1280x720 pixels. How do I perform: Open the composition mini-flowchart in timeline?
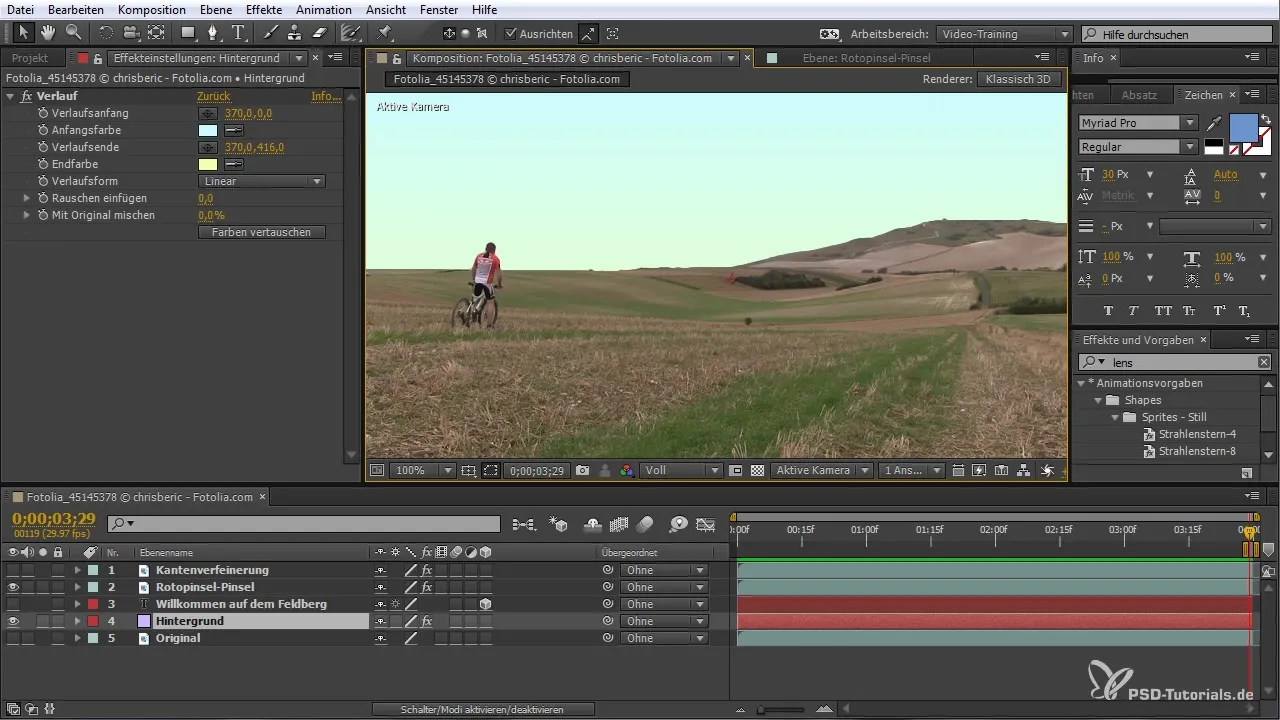click(x=523, y=524)
